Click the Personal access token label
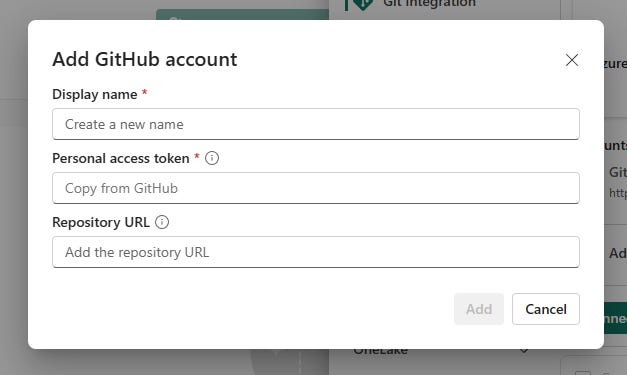 121,158
